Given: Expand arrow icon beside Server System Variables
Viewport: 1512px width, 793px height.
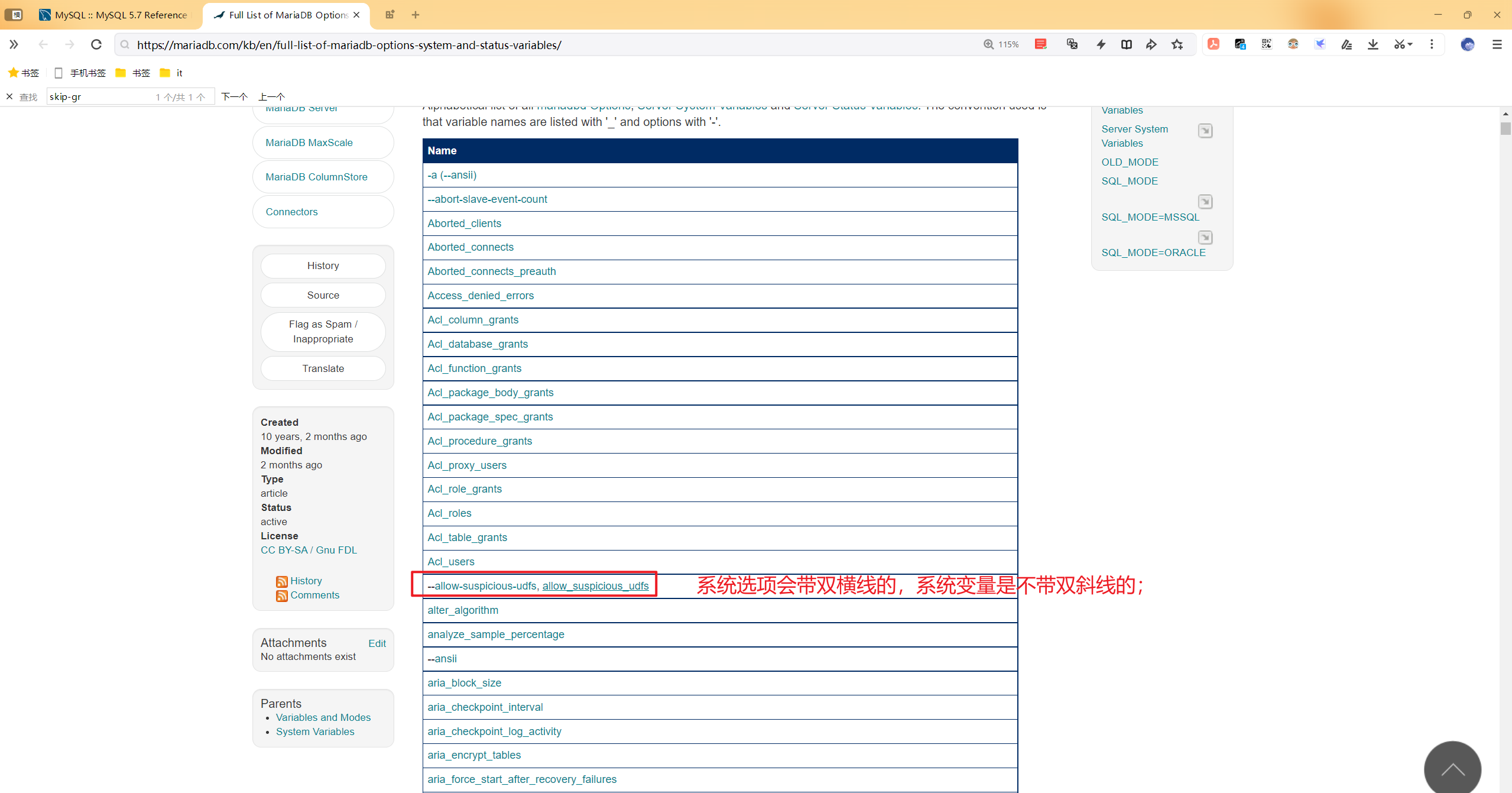Looking at the screenshot, I should [1205, 131].
